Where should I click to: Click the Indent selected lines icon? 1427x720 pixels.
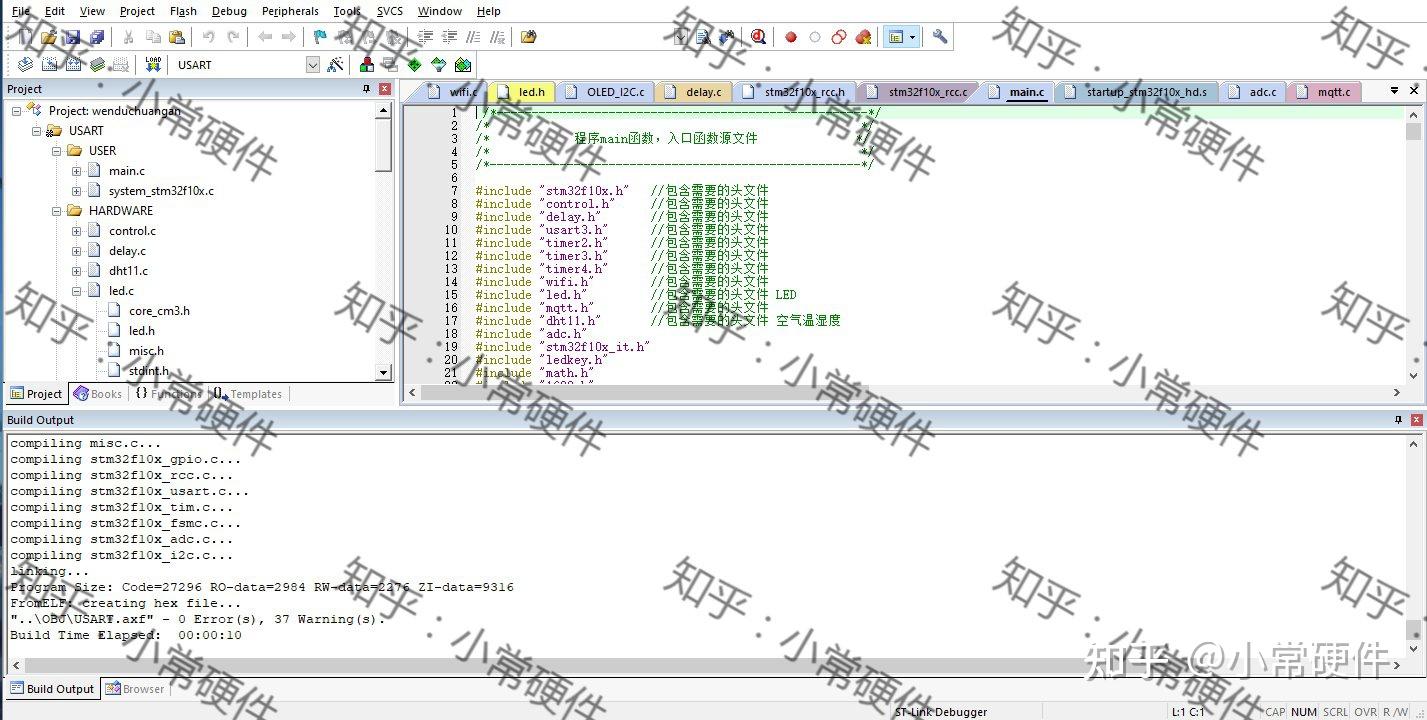click(x=425, y=37)
